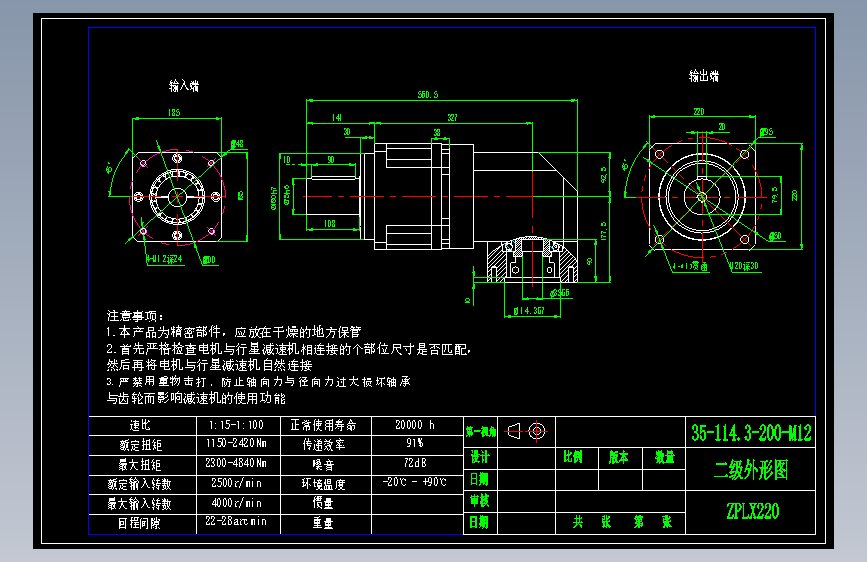Click the 比例 title block cell
The width and height of the screenshot is (867, 562).
pyautogui.click(x=576, y=457)
